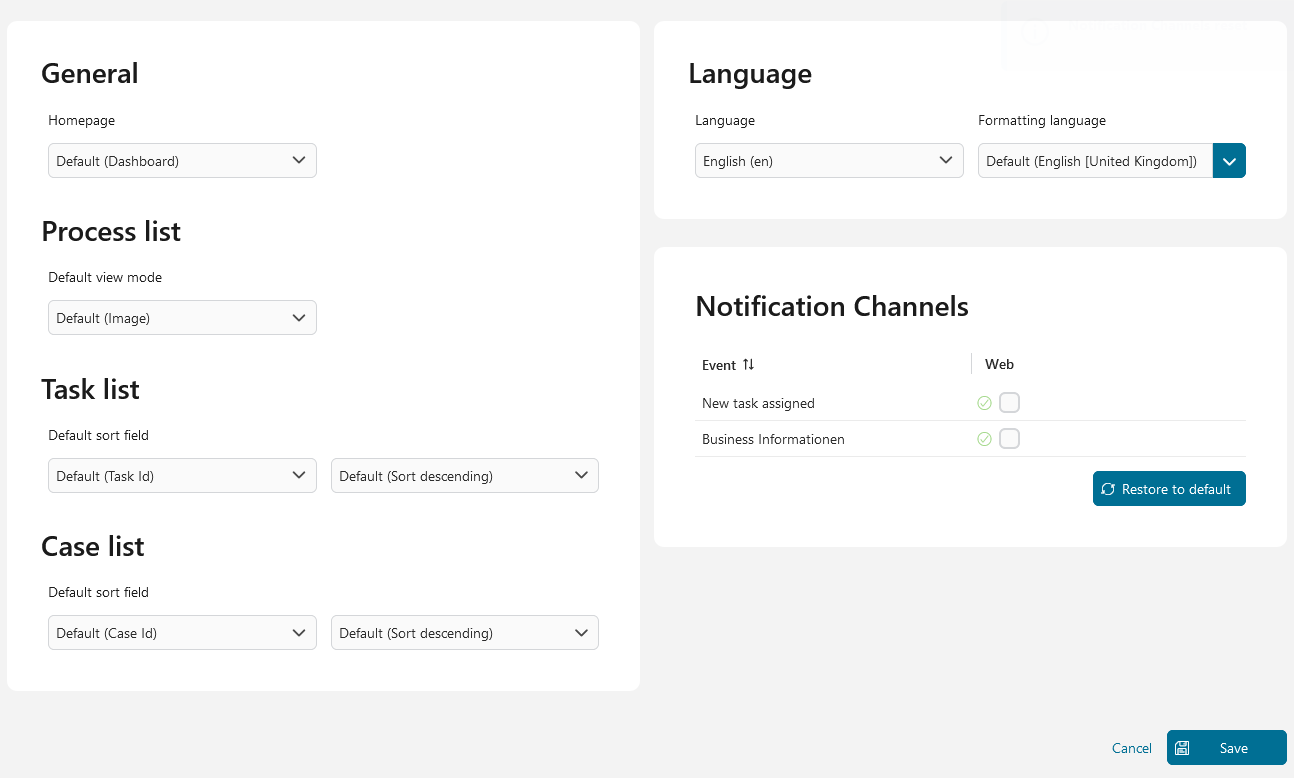Click the sort arrows icon beside Event
1294x778 pixels.
pos(748,365)
